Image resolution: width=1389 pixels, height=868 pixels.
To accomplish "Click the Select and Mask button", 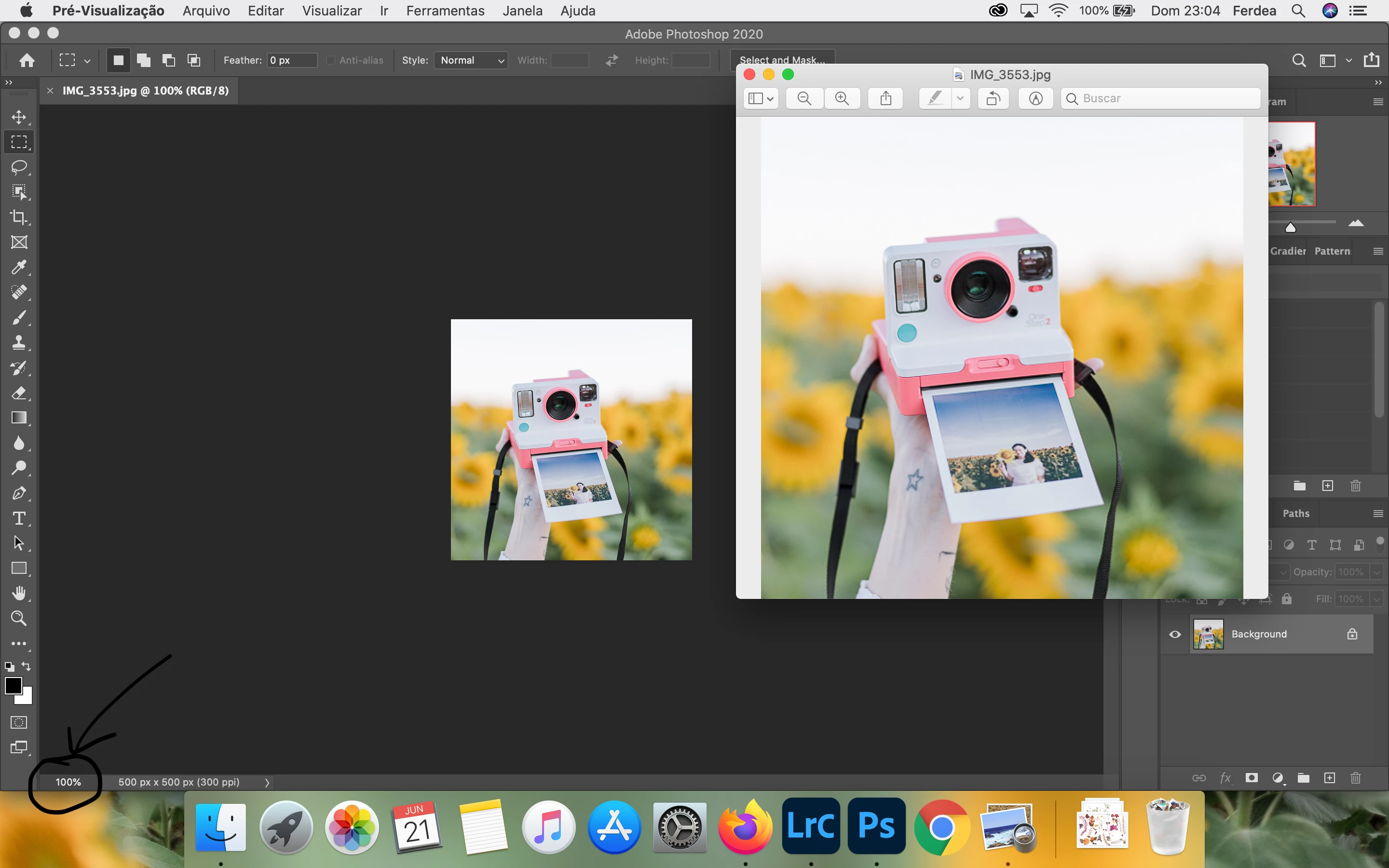I will coord(782,60).
